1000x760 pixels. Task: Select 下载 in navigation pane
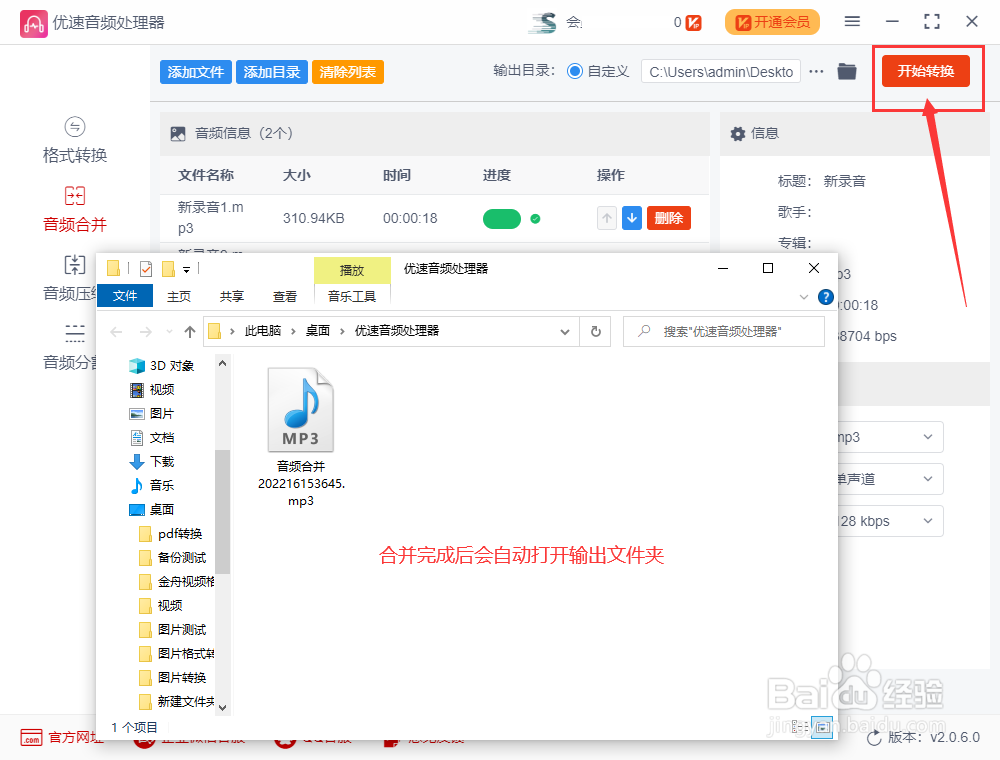(x=152, y=462)
